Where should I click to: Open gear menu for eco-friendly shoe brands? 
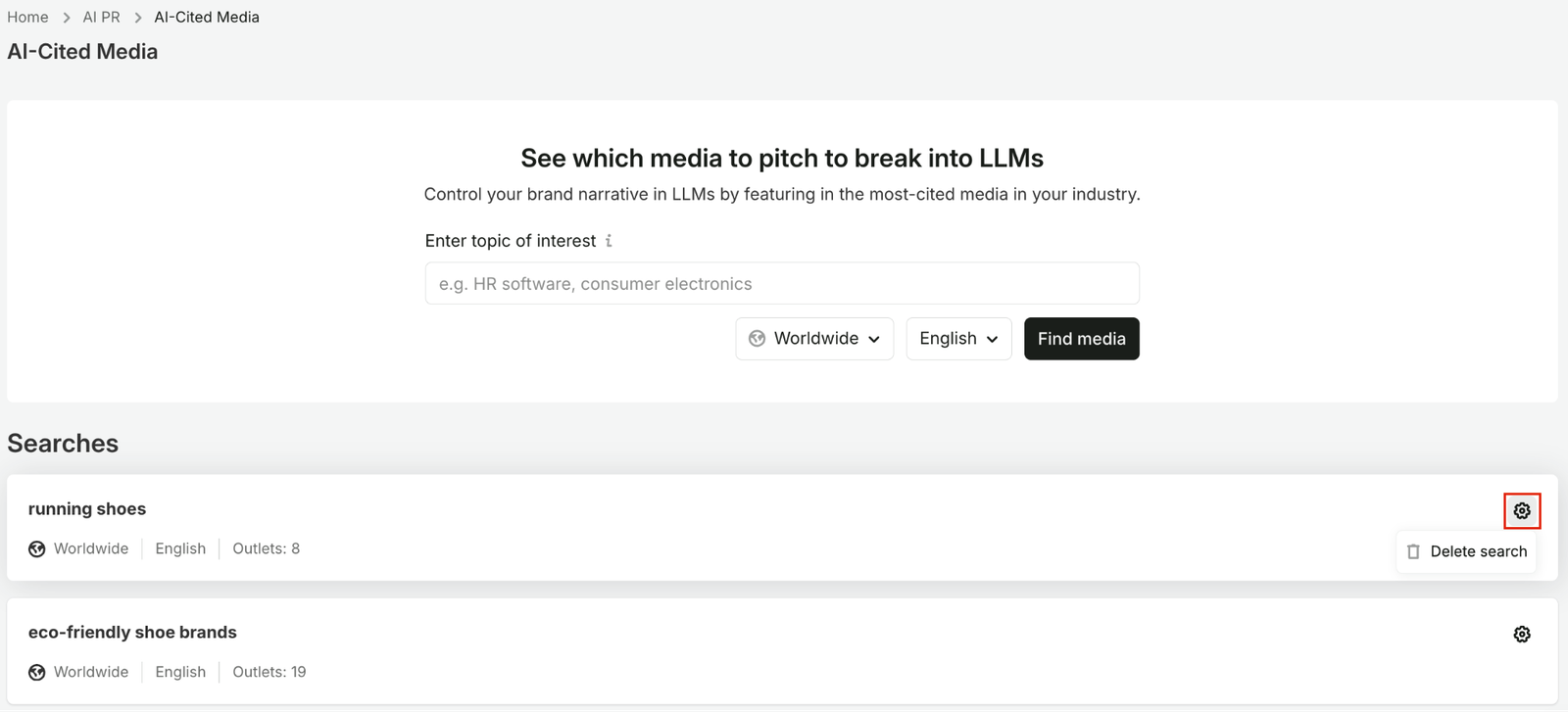point(1522,635)
